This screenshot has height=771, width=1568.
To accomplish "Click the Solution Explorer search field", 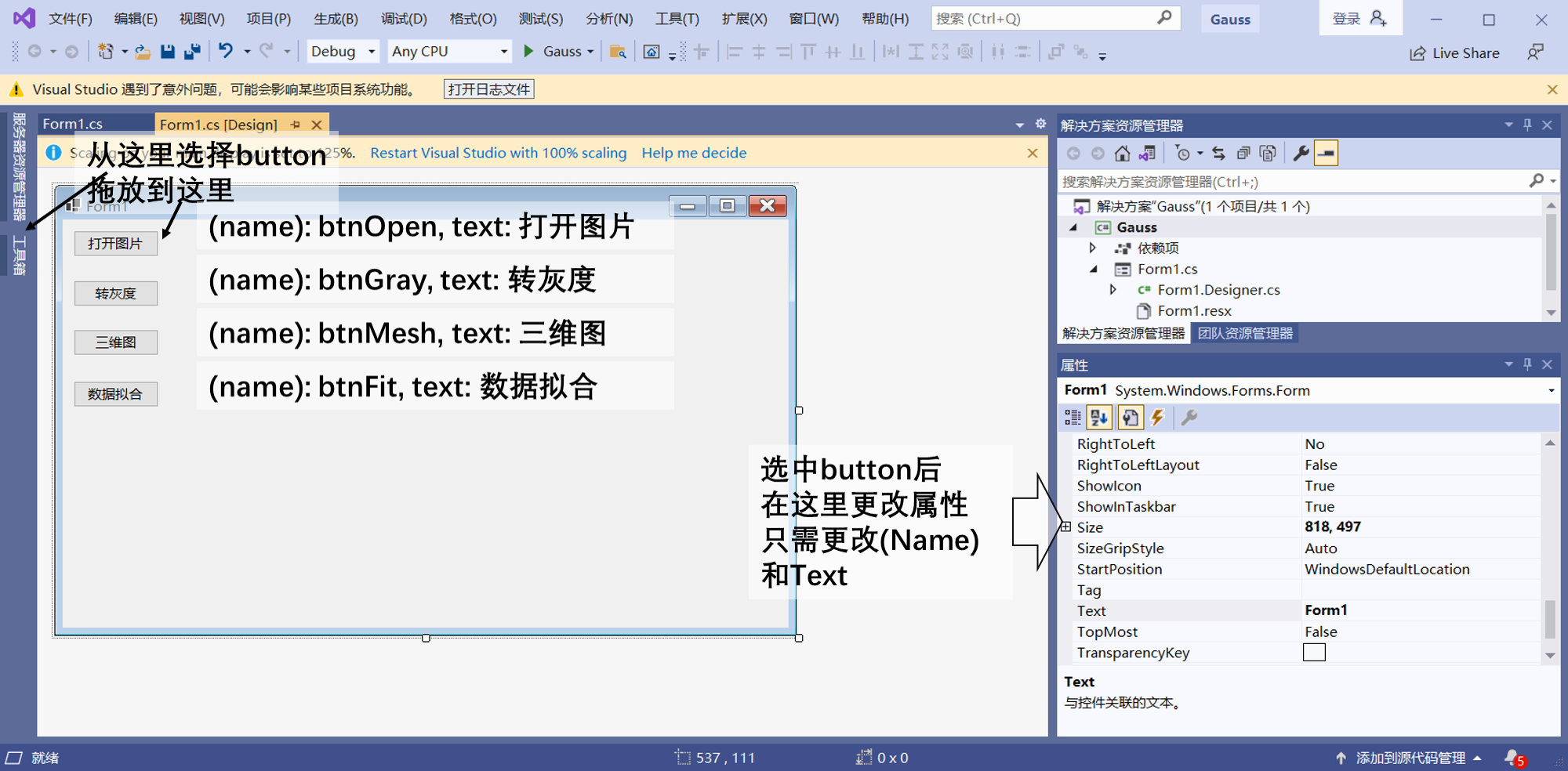I will tap(1291, 182).
